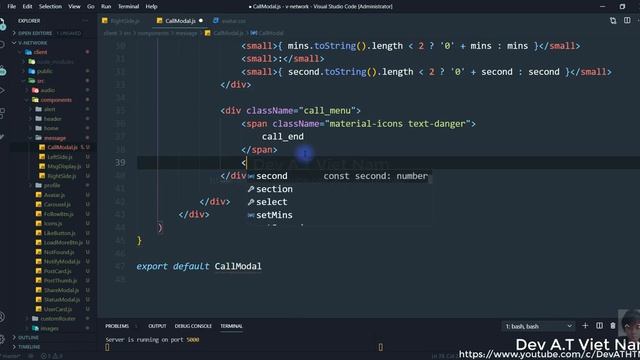Switch to the CallModal.js editor tab

click(180, 21)
